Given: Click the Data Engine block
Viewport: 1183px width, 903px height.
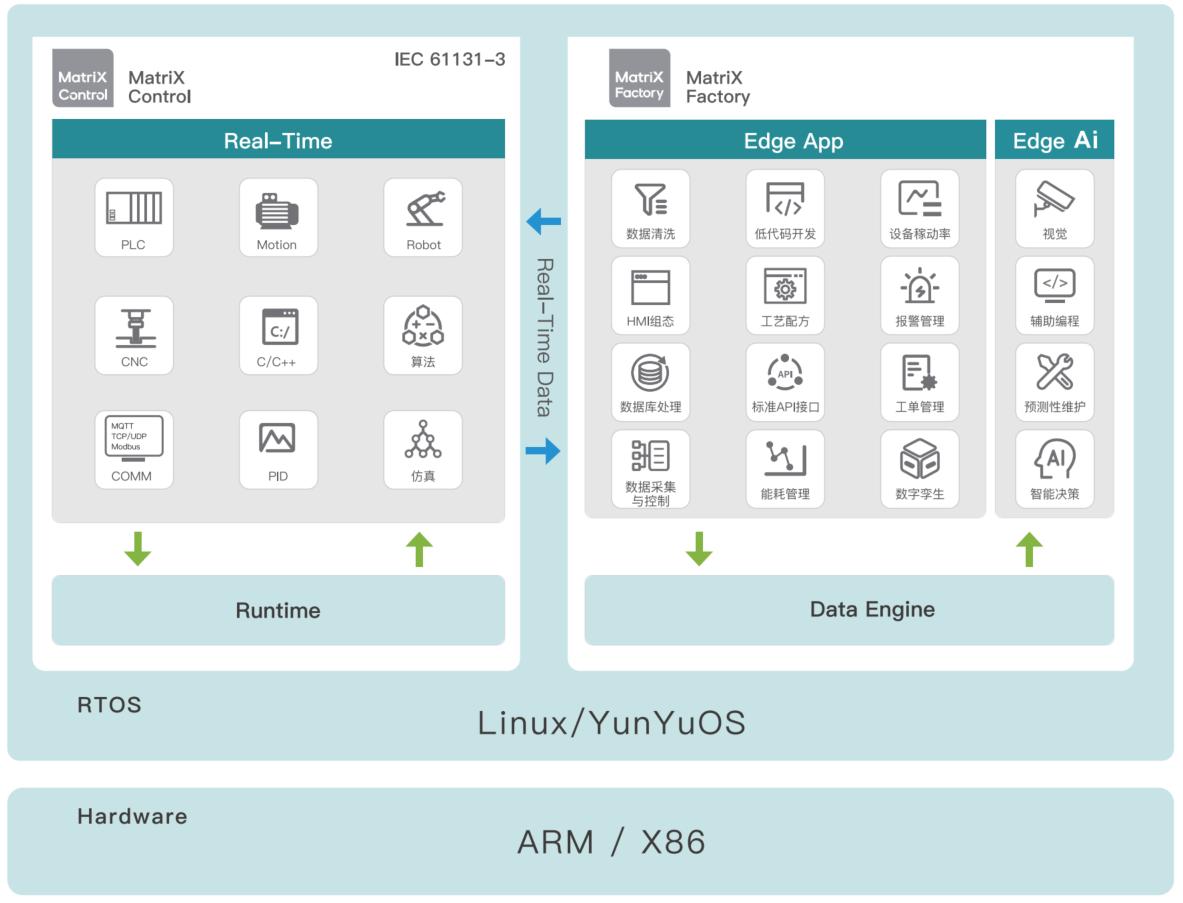Looking at the screenshot, I should pyautogui.click(x=850, y=610).
